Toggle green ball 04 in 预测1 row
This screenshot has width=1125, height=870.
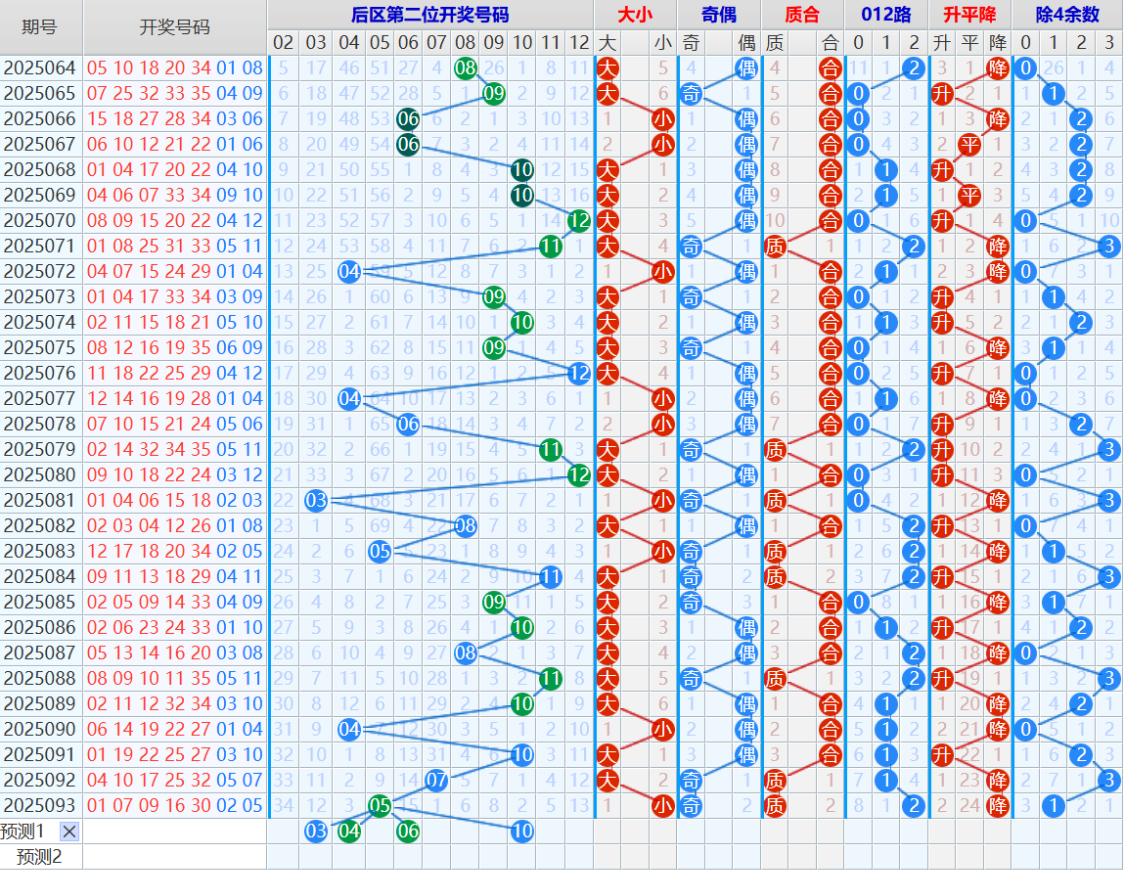349,831
